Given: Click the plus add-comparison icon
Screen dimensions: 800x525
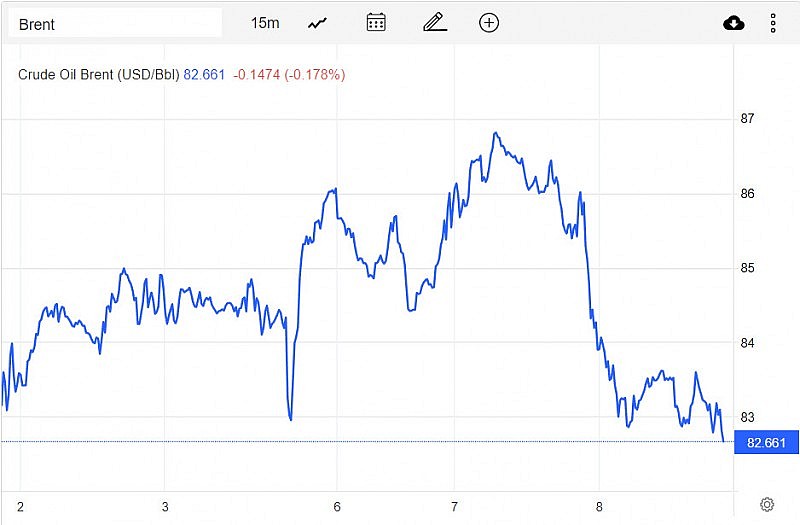Looking at the screenshot, I should (489, 23).
